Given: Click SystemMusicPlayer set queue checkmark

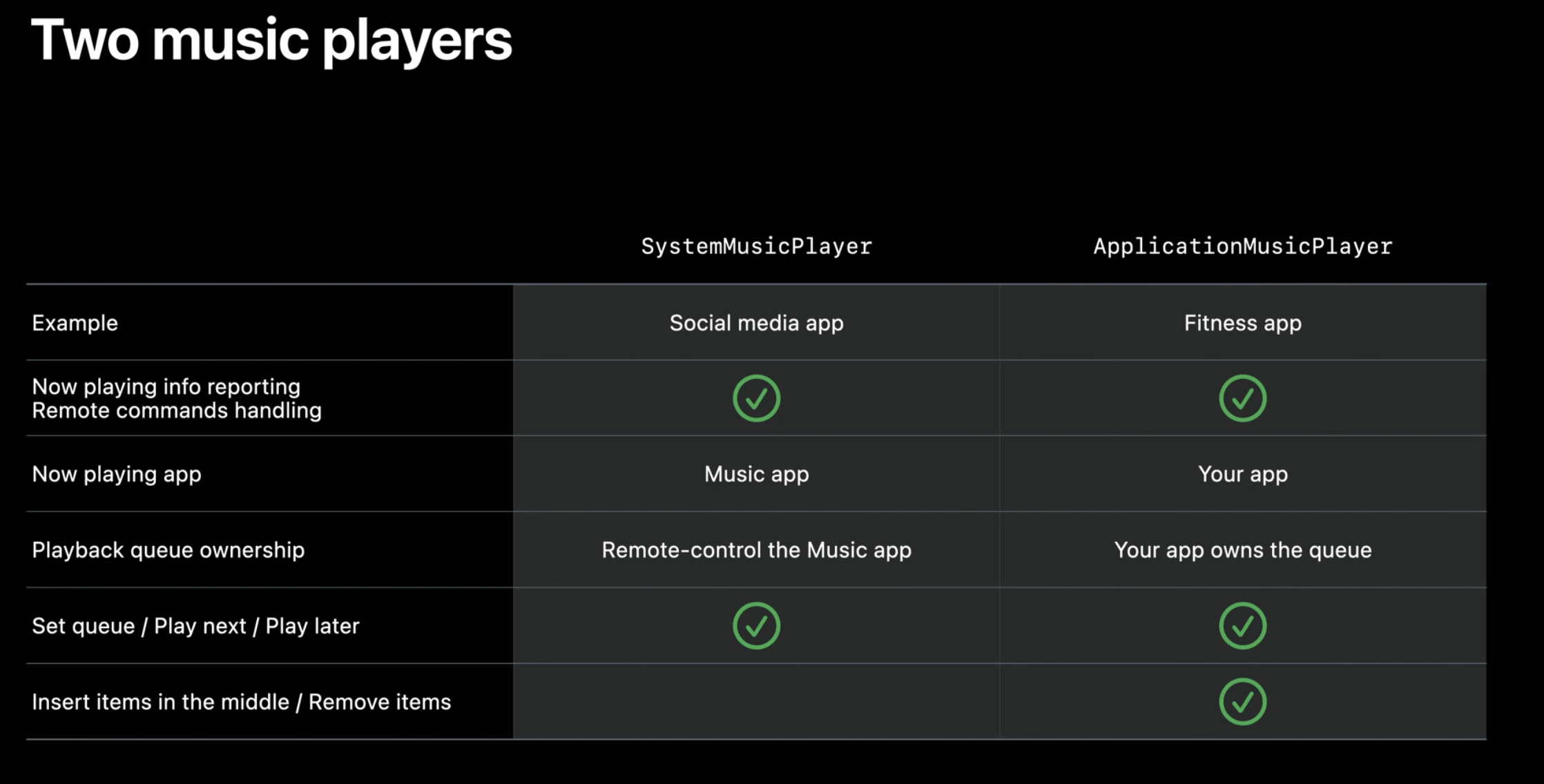Looking at the screenshot, I should click(x=756, y=626).
